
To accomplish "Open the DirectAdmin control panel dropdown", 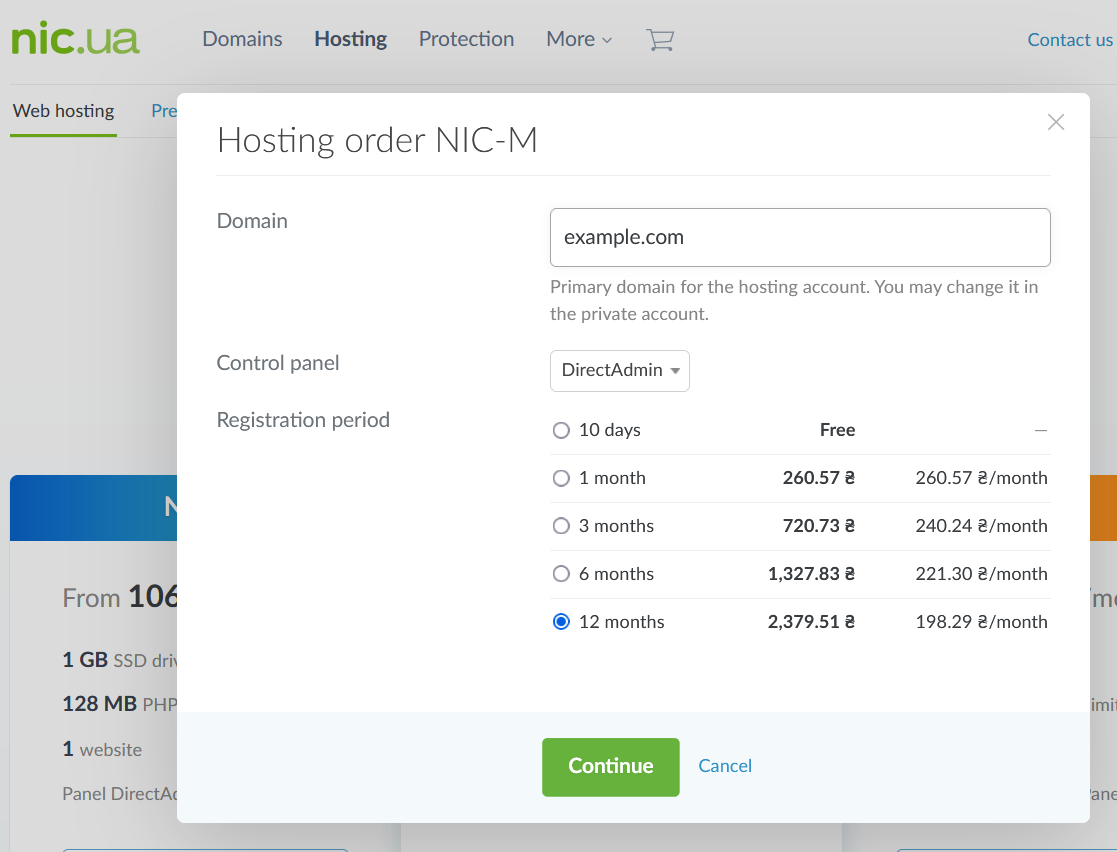I will click(x=619, y=370).
